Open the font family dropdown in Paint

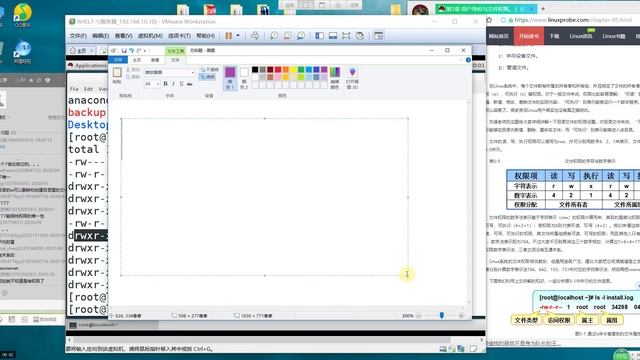193,72
